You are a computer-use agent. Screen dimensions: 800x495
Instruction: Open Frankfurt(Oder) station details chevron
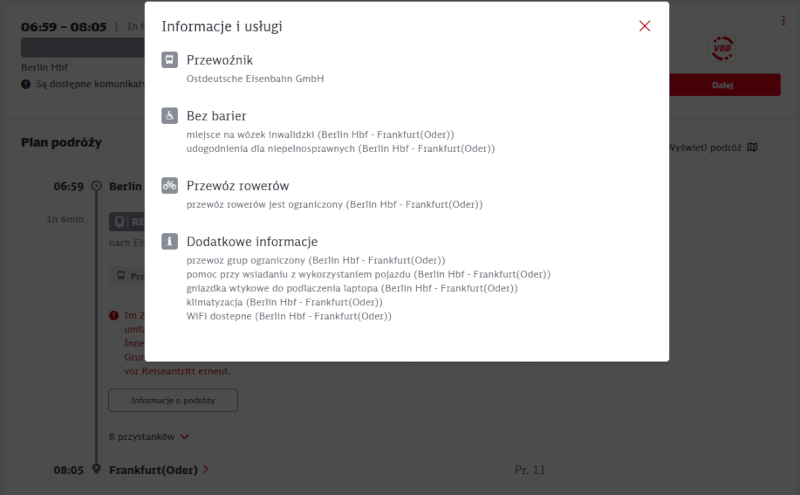pyautogui.click(x=206, y=469)
